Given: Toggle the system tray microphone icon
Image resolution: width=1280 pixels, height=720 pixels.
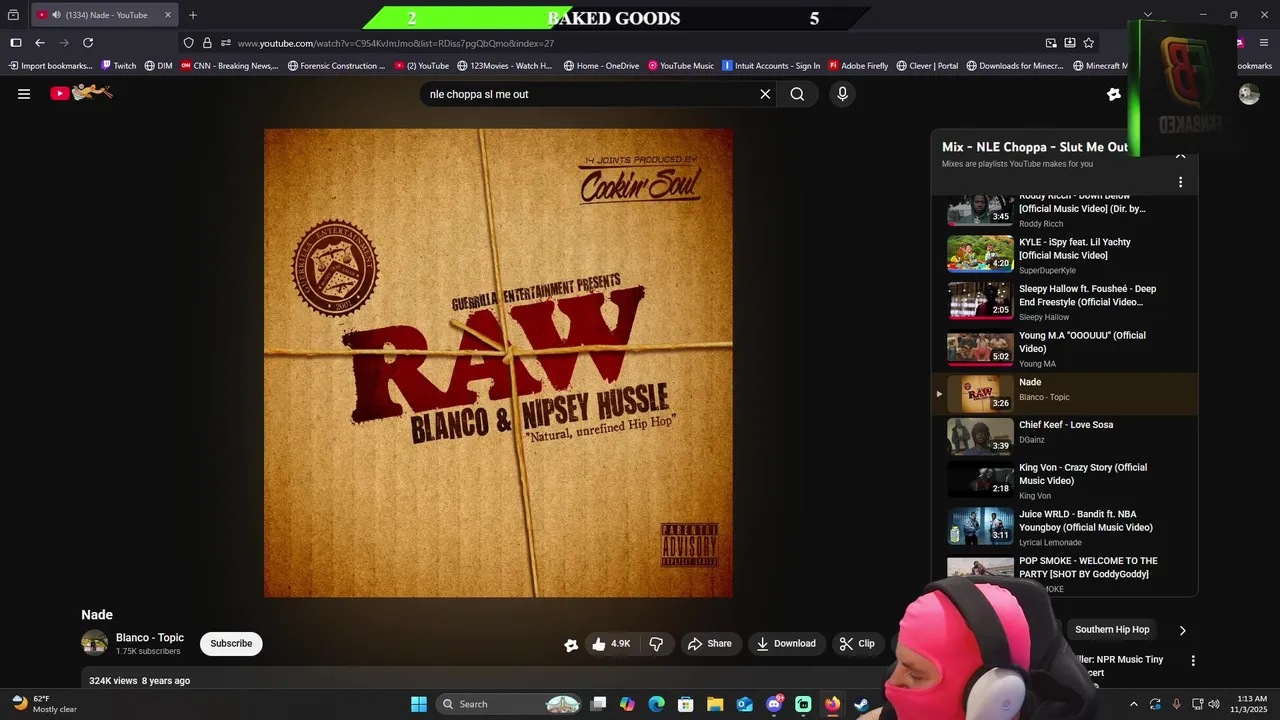Looking at the screenshot, I should pos(1176,704).
